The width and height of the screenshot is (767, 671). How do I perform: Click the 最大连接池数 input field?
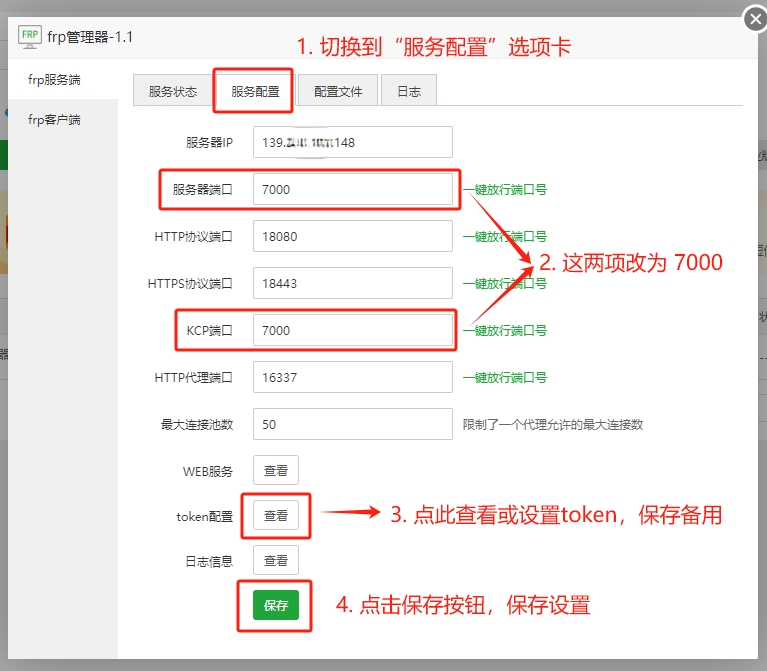coord(352,424)
